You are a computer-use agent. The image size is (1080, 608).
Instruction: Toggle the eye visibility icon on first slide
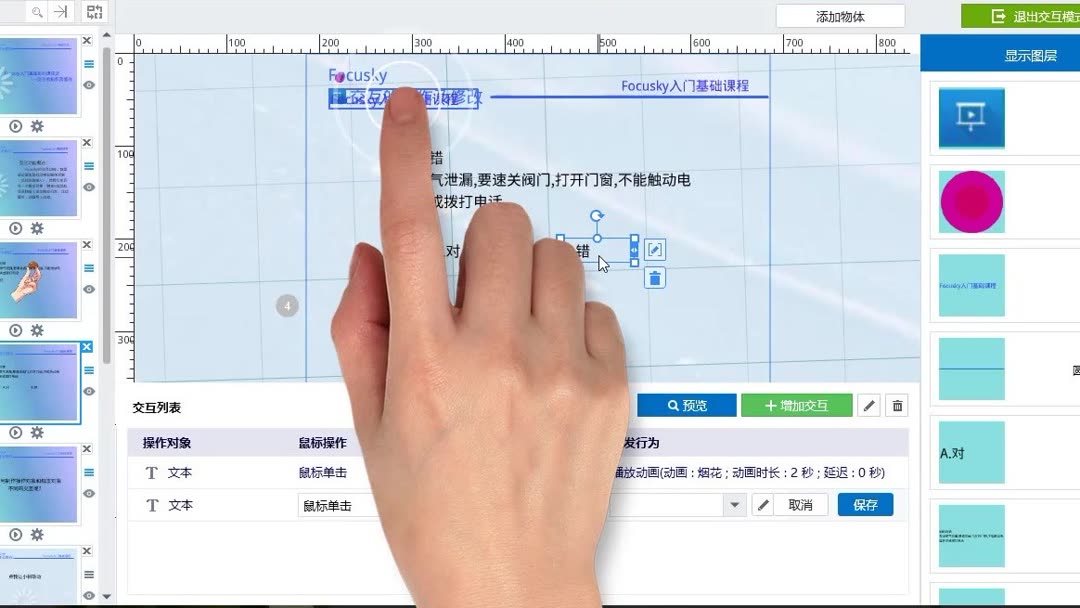pos(89,85)
